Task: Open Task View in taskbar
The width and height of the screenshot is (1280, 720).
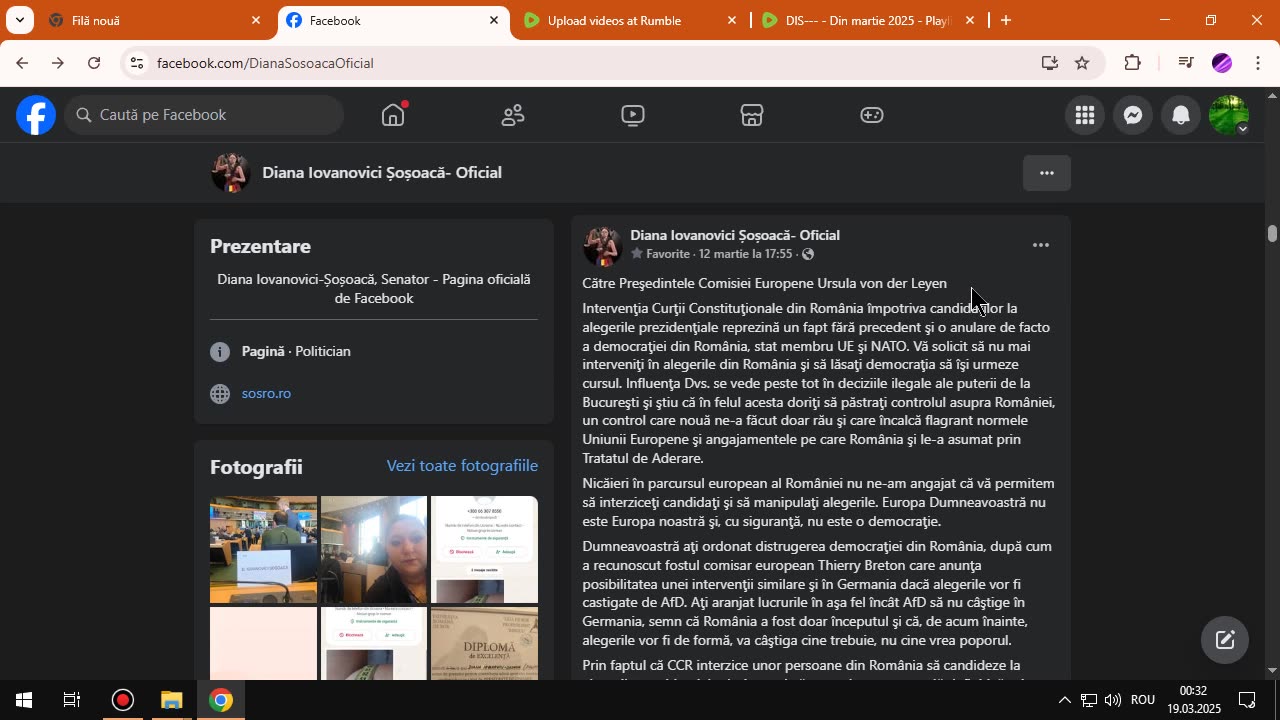Action: [x=72, y=700]
